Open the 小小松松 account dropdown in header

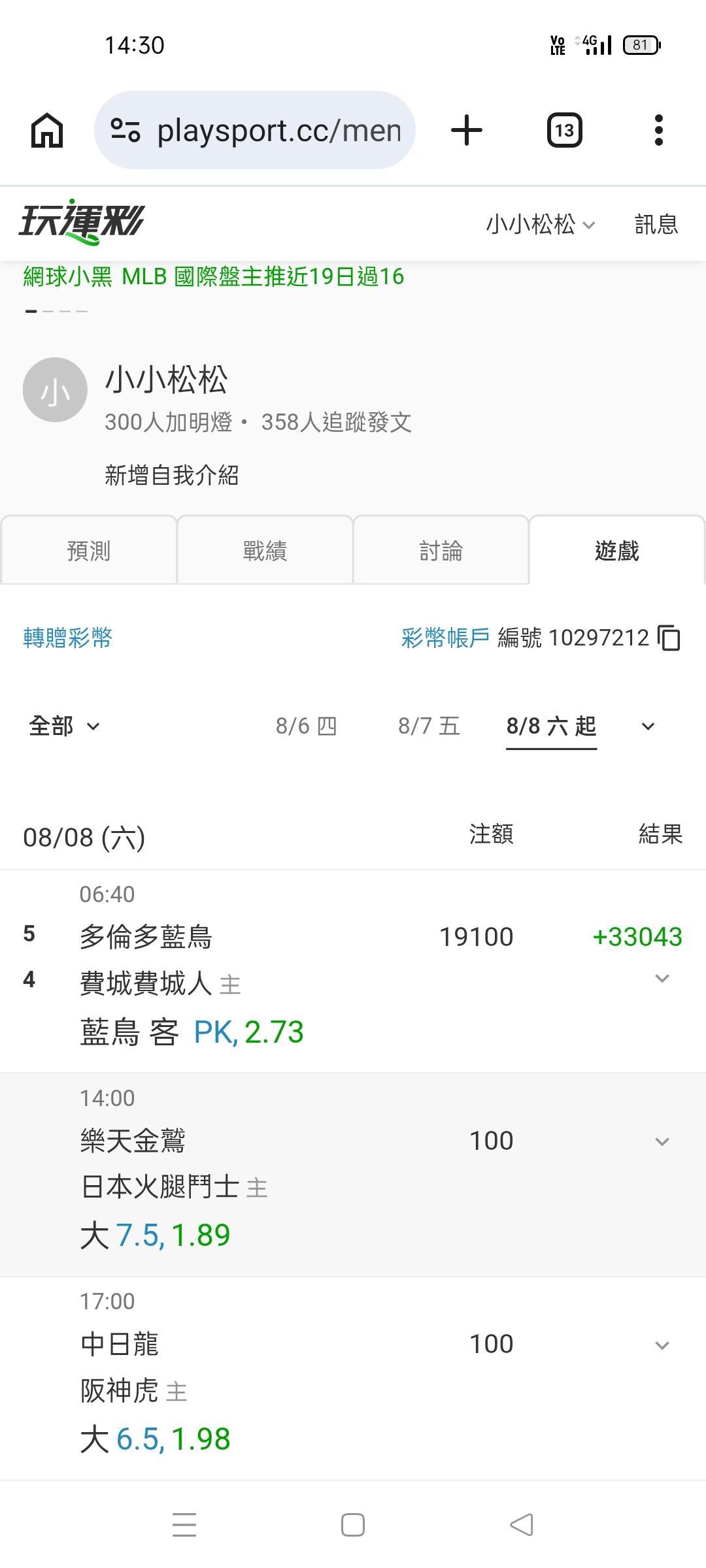pyautogui.click(x=541, y=224)
